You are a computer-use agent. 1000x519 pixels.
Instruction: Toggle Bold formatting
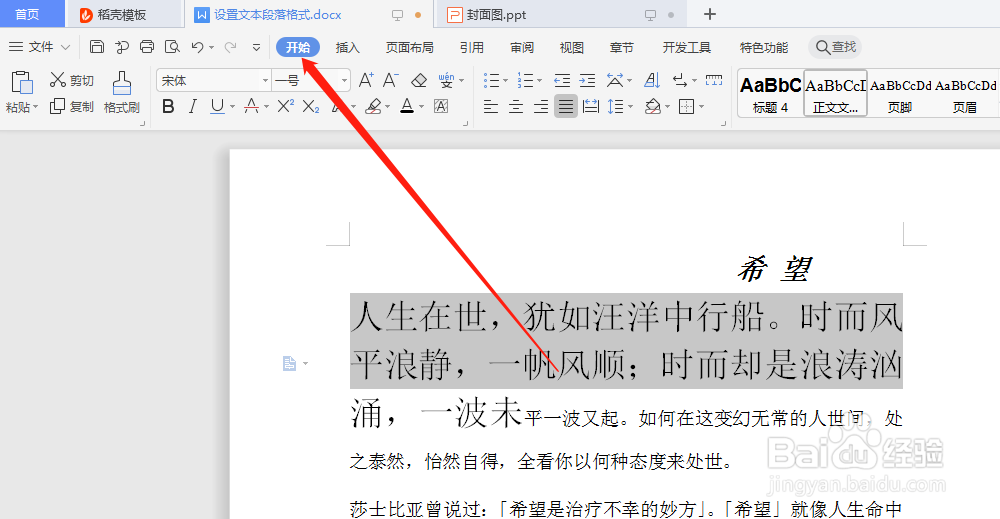pos(168,106)
